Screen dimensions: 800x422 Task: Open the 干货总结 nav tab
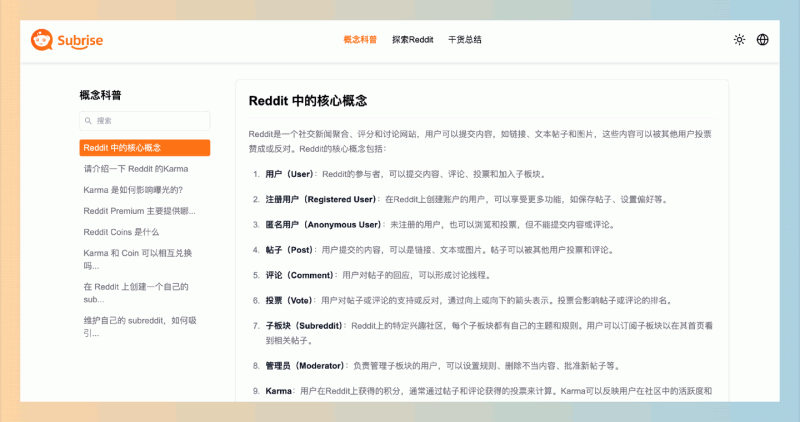pos(464,39)
